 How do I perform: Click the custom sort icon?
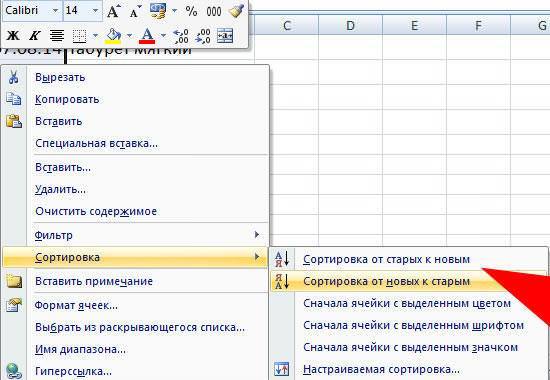pyautogui.click(x=282, y=369)
